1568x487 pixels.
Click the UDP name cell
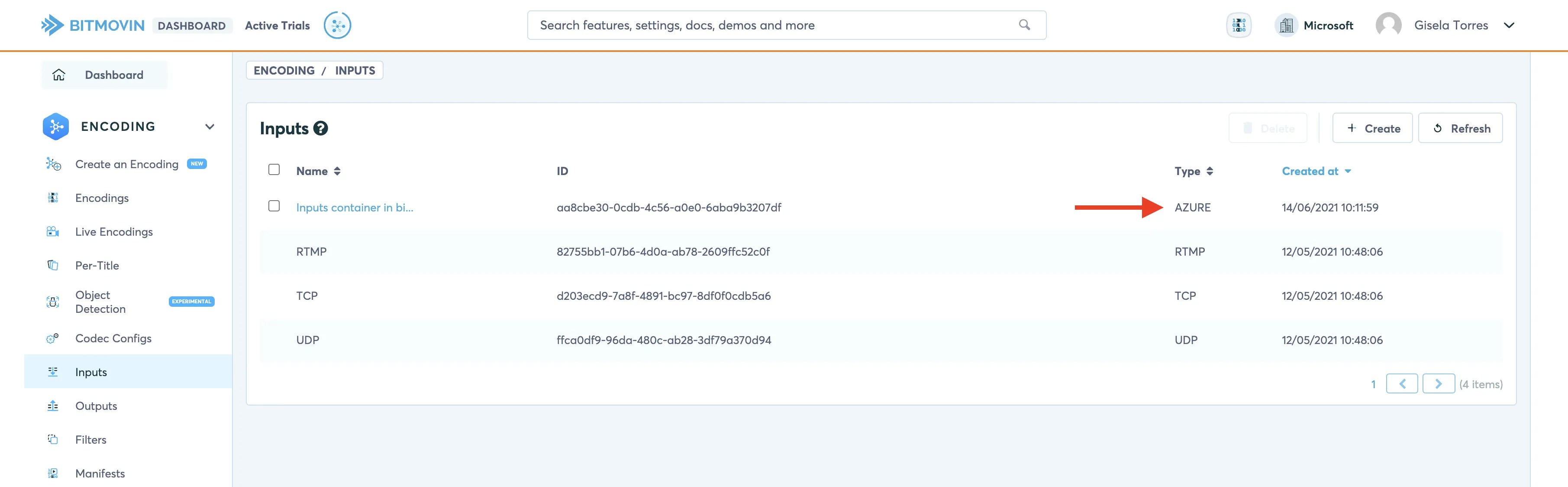(x=307, y=340)
